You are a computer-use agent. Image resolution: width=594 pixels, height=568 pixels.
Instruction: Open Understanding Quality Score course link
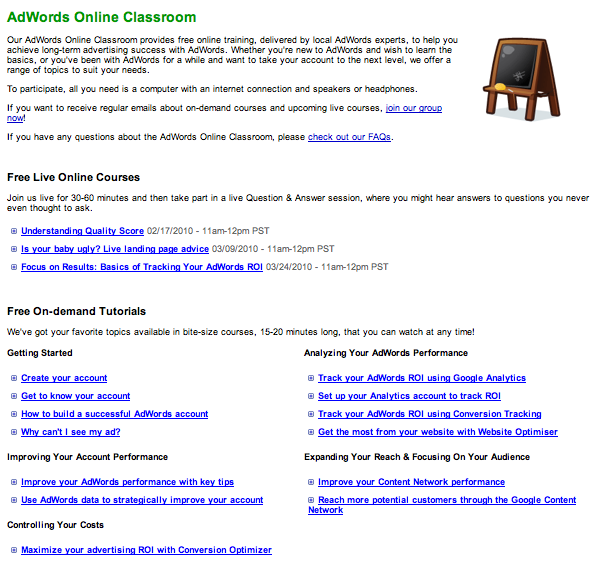(x=83, y=231)
